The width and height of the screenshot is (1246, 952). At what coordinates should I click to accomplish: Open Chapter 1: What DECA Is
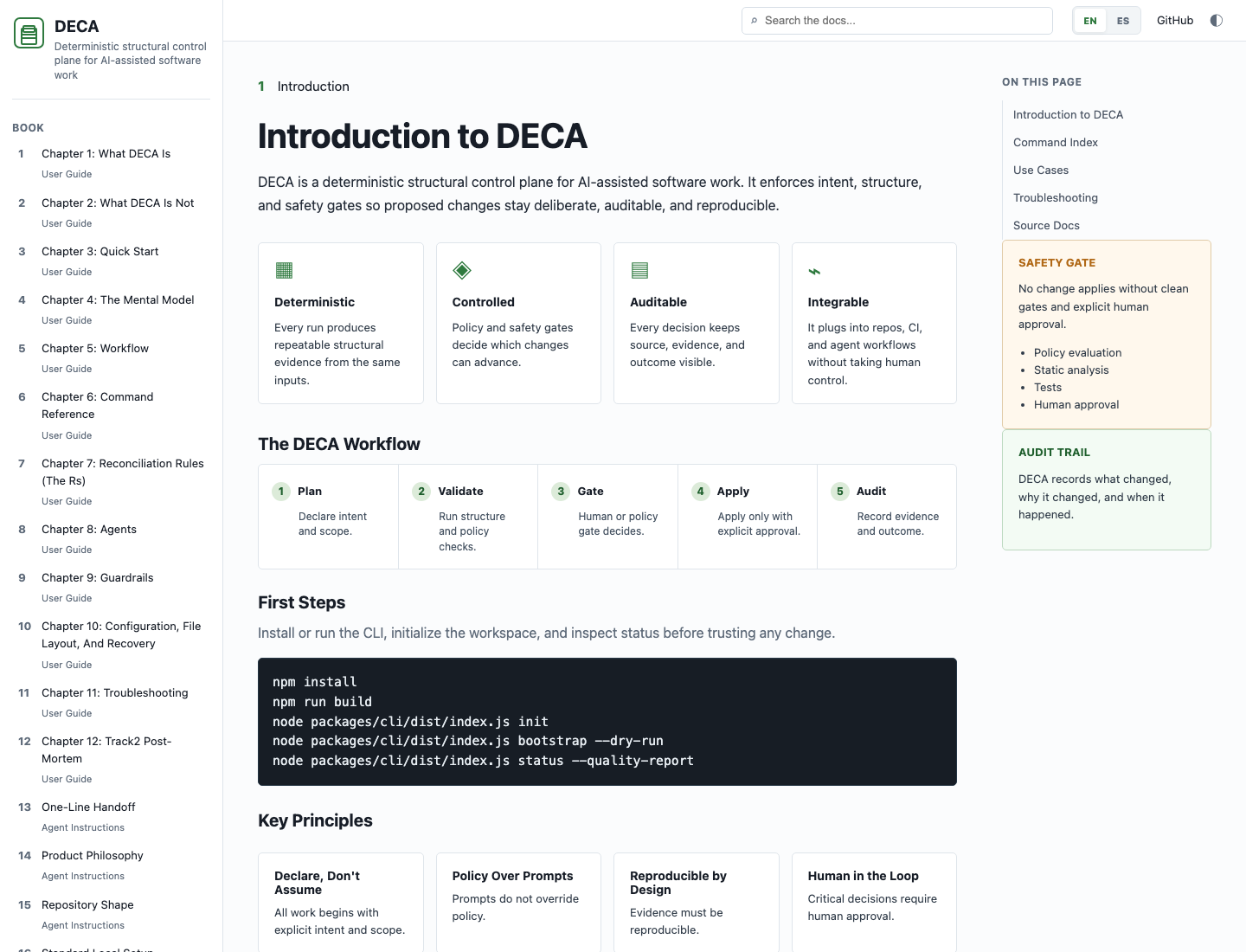[x=112, y=163]
